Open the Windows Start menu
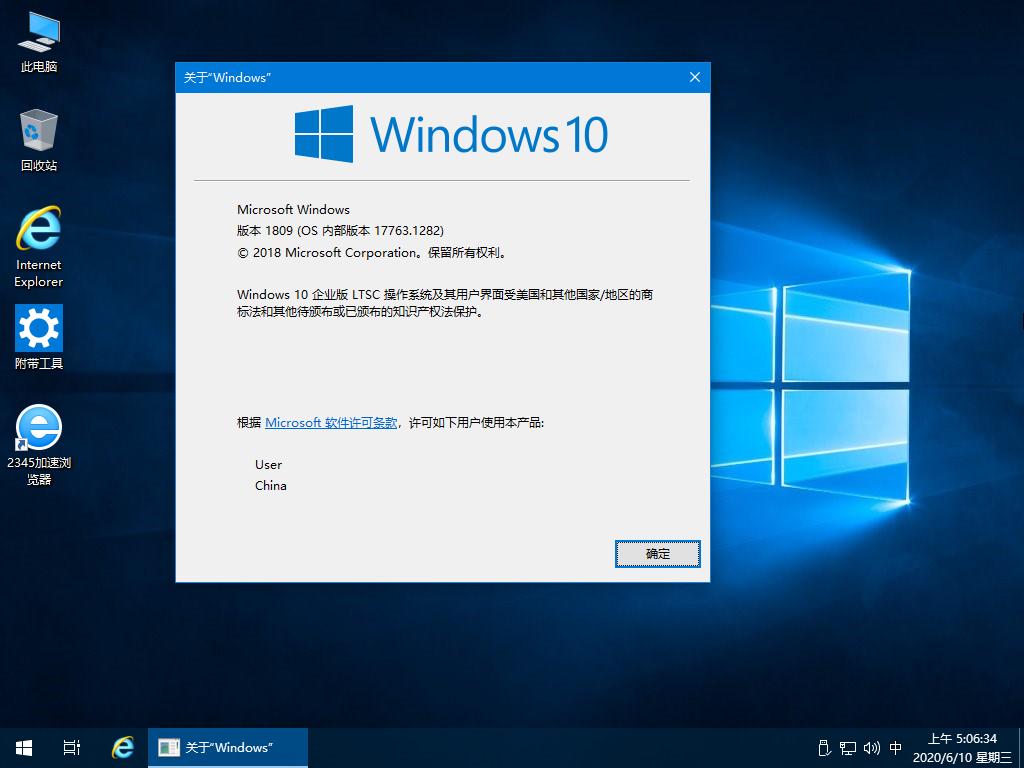 click(24, 748)
